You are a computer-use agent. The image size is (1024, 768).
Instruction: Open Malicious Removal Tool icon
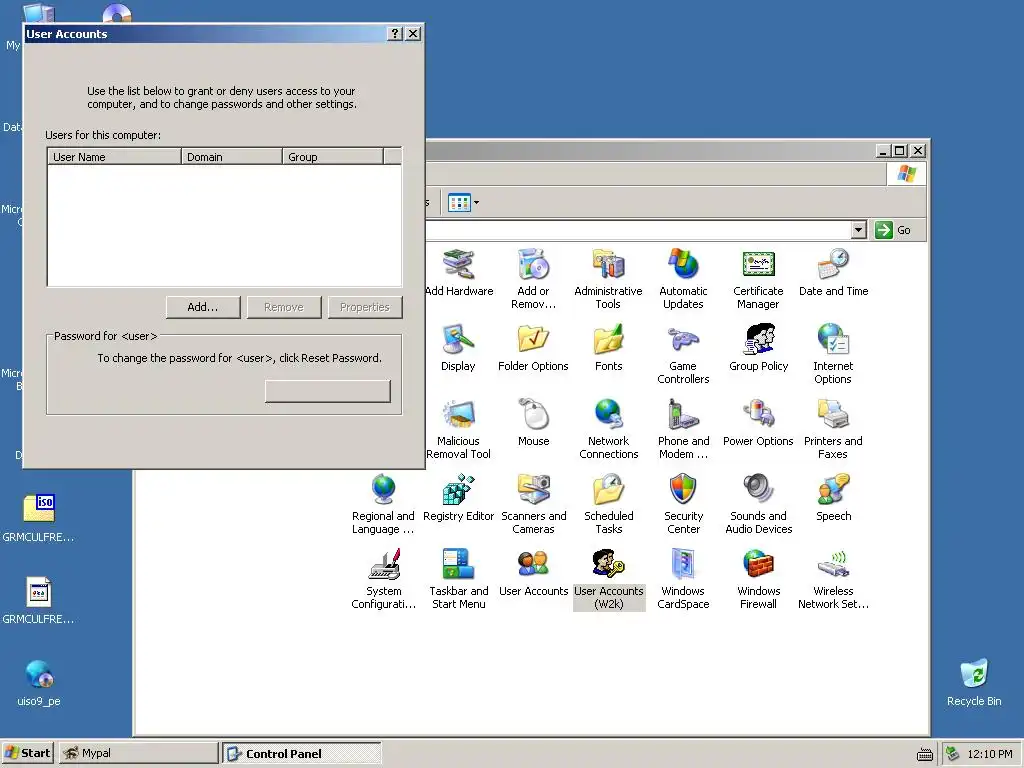(458, 415)
